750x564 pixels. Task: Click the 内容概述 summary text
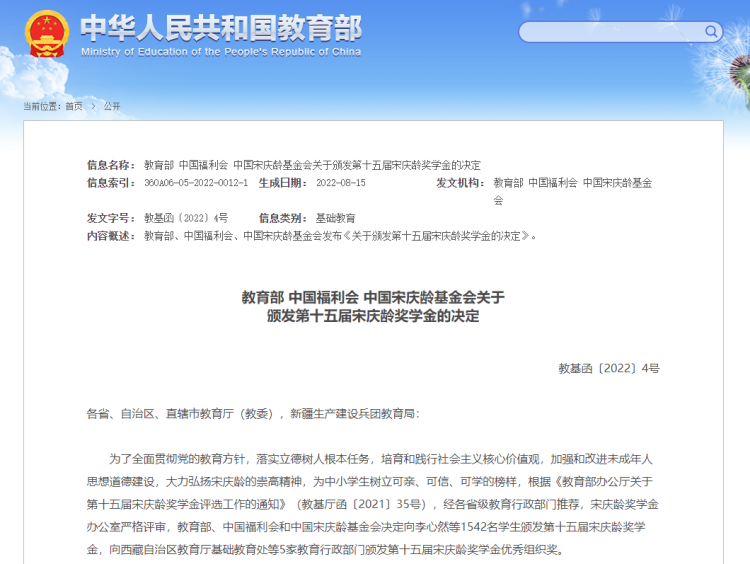340,235
